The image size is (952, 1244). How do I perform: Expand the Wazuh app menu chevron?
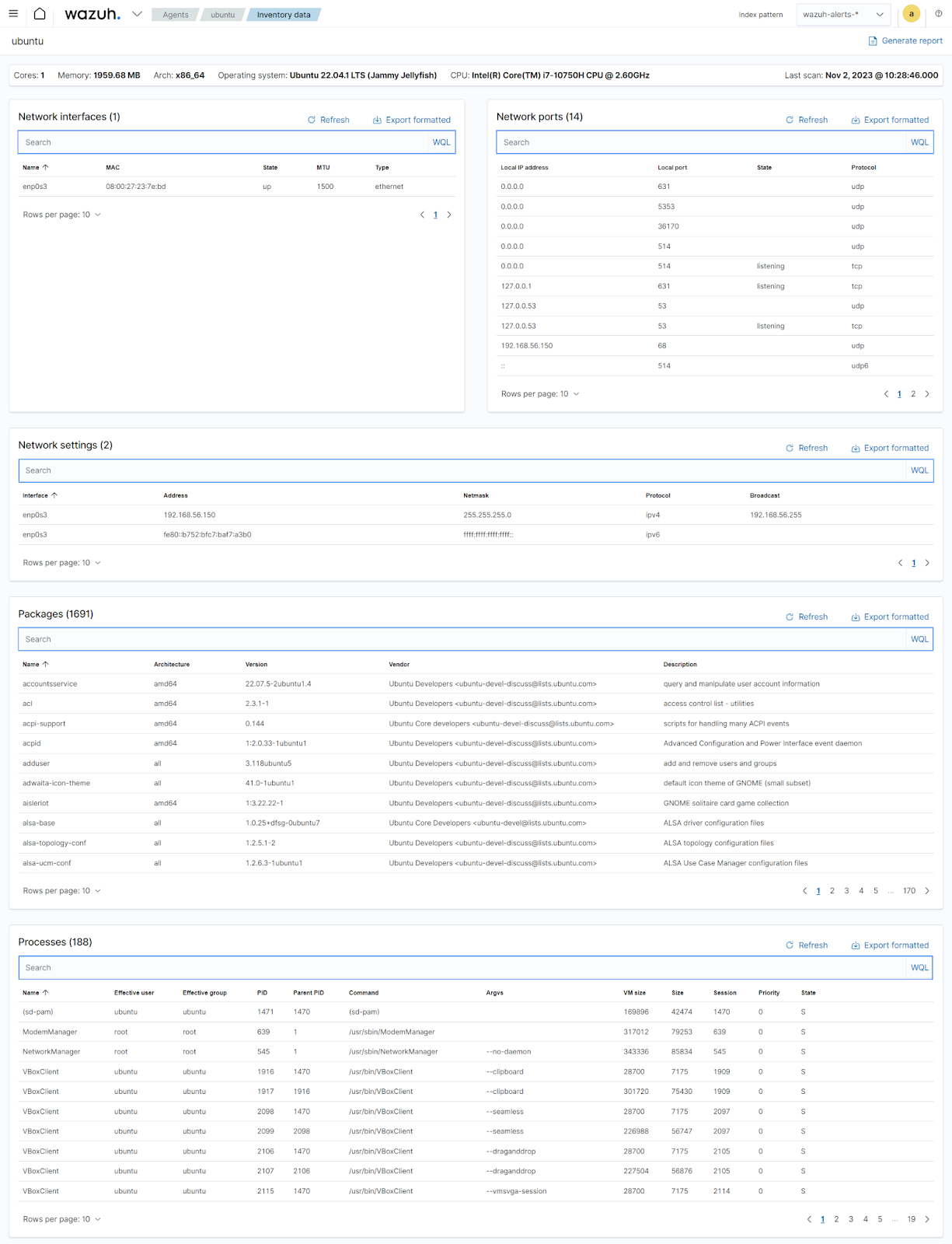[x=137, y=14]
